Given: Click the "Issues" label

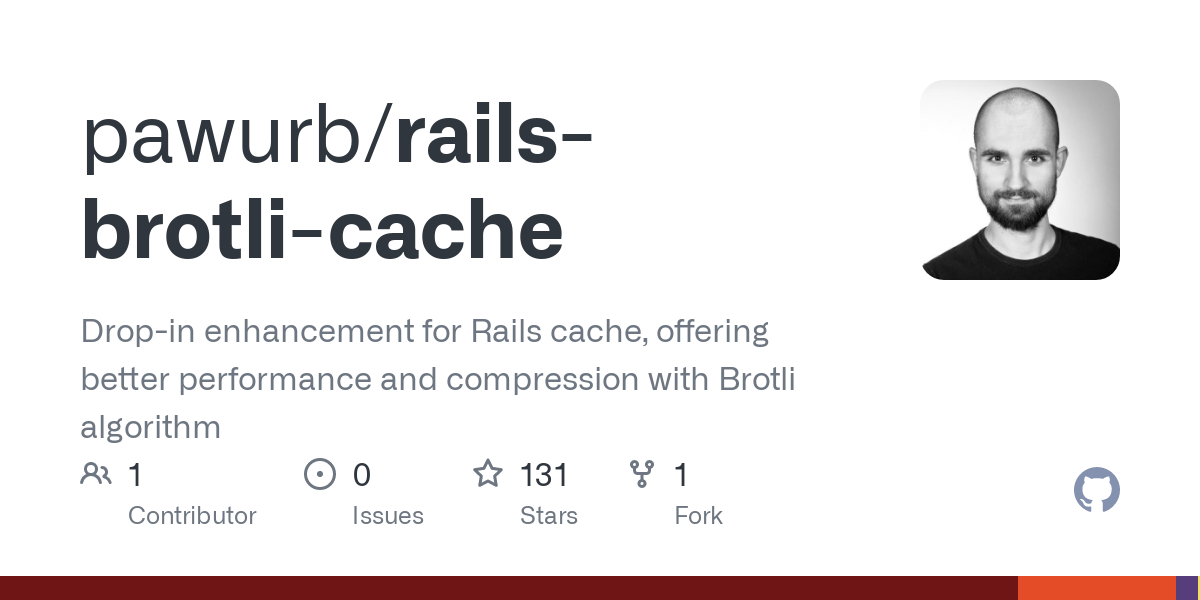Looking at the screenshot, I should (x=388, y=516).
